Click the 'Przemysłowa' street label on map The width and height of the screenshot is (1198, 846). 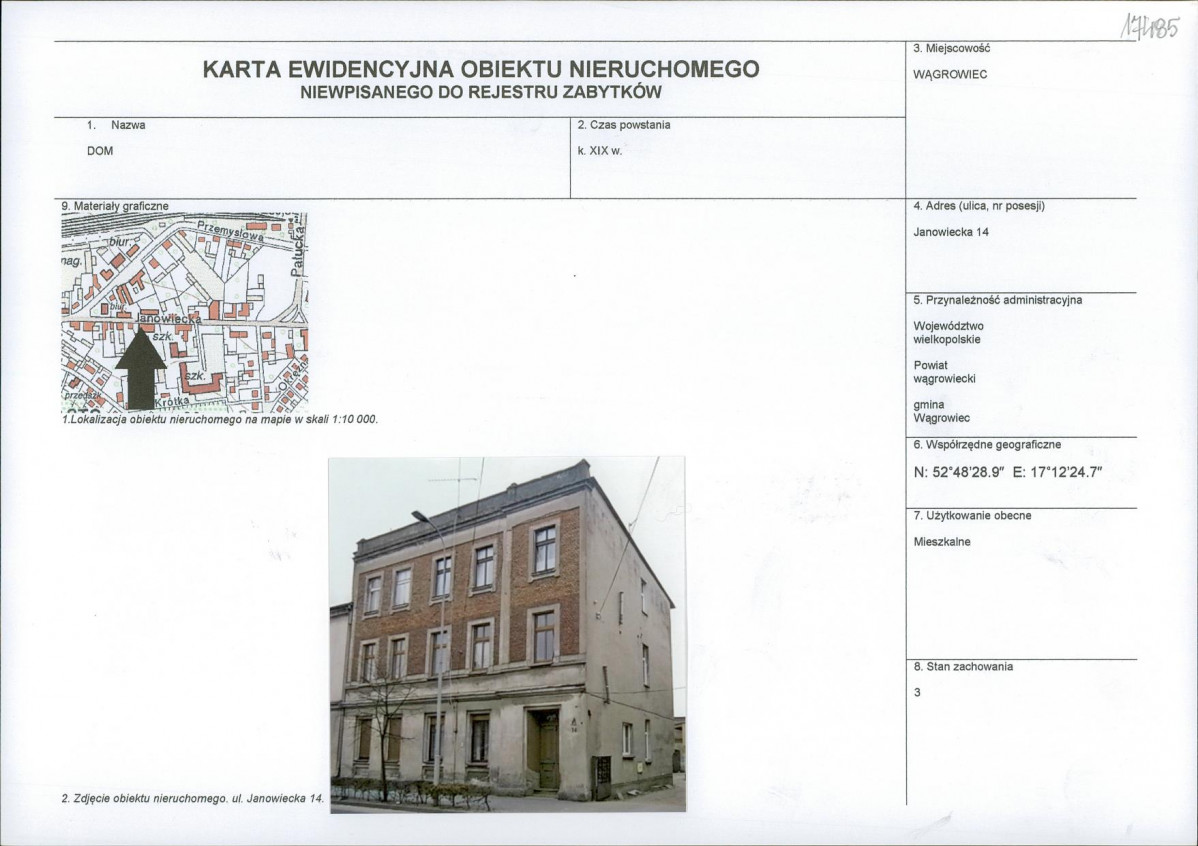pyautogui.click(x=230, y=231)
